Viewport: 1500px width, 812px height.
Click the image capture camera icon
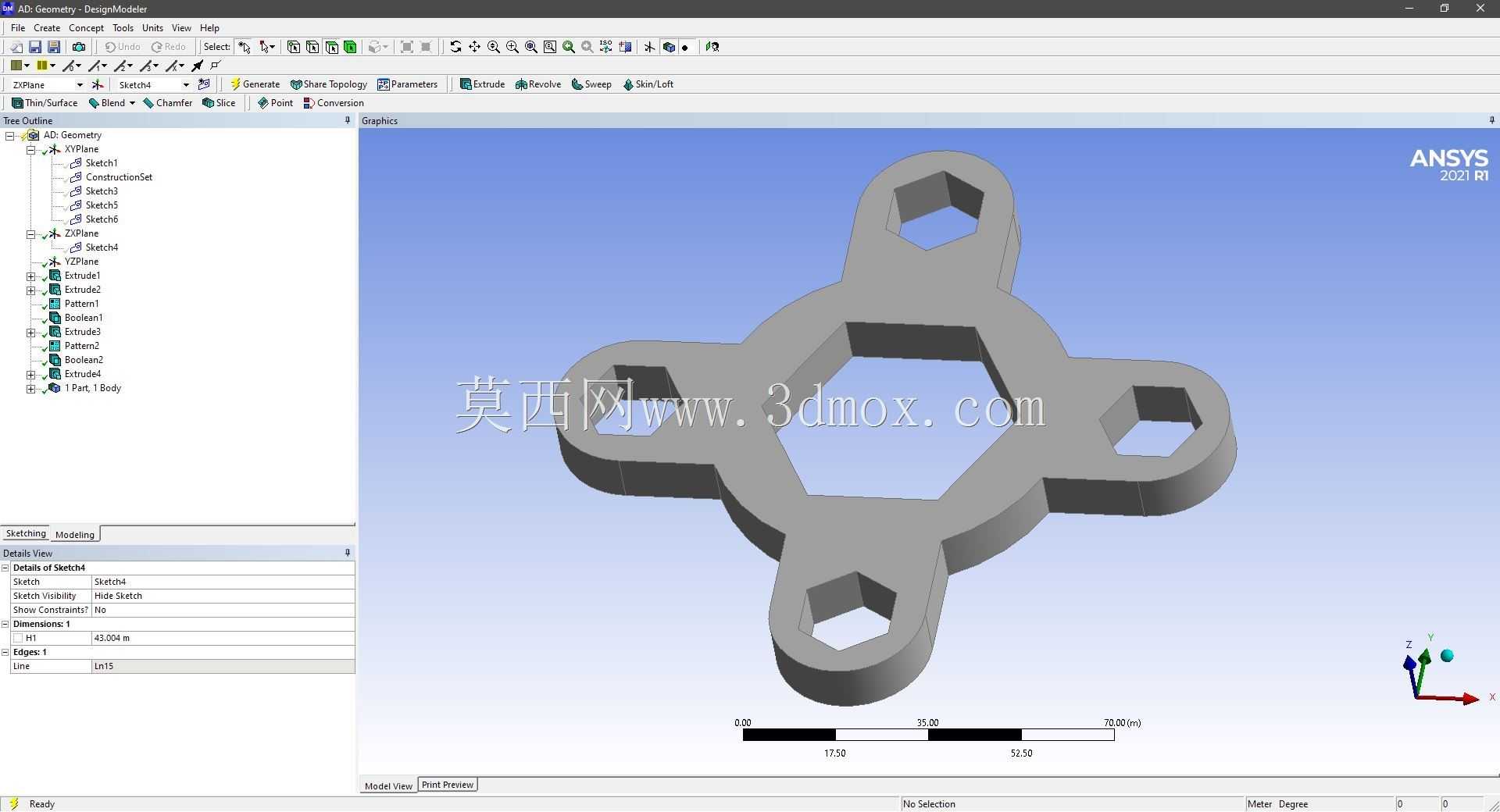(x=79, y=47)
